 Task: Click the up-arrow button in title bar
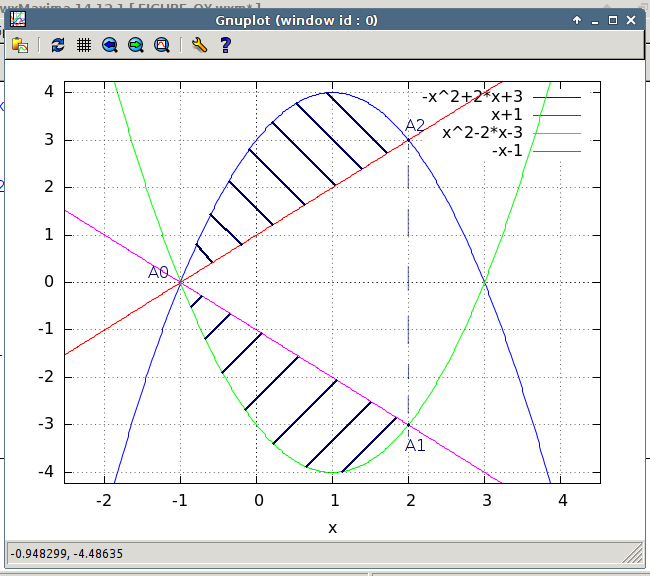[x=577, y=20]
